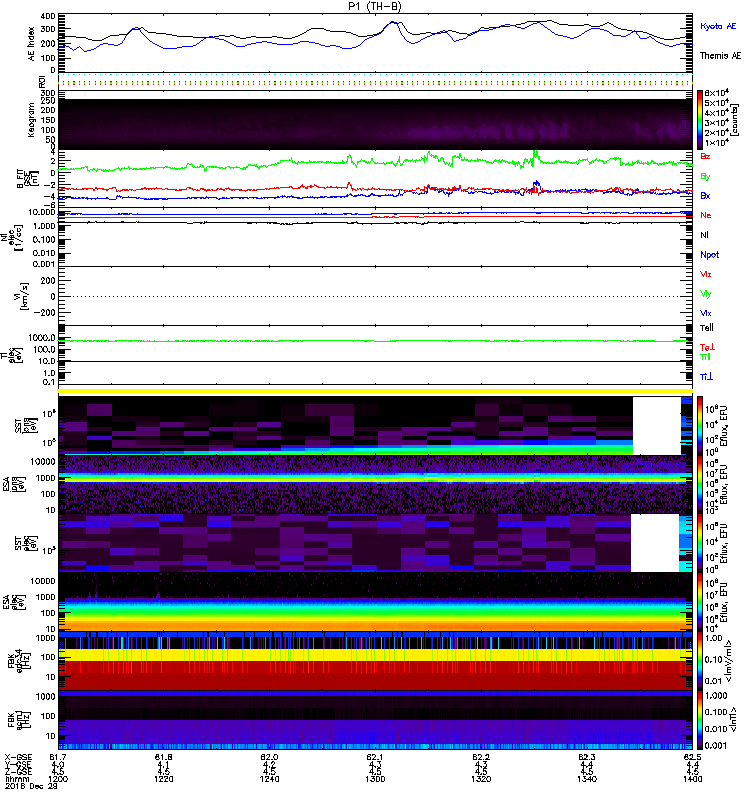Select the Themis AE legend label
The height and width of the screenshot is (800, 750).
click(720, 56)
